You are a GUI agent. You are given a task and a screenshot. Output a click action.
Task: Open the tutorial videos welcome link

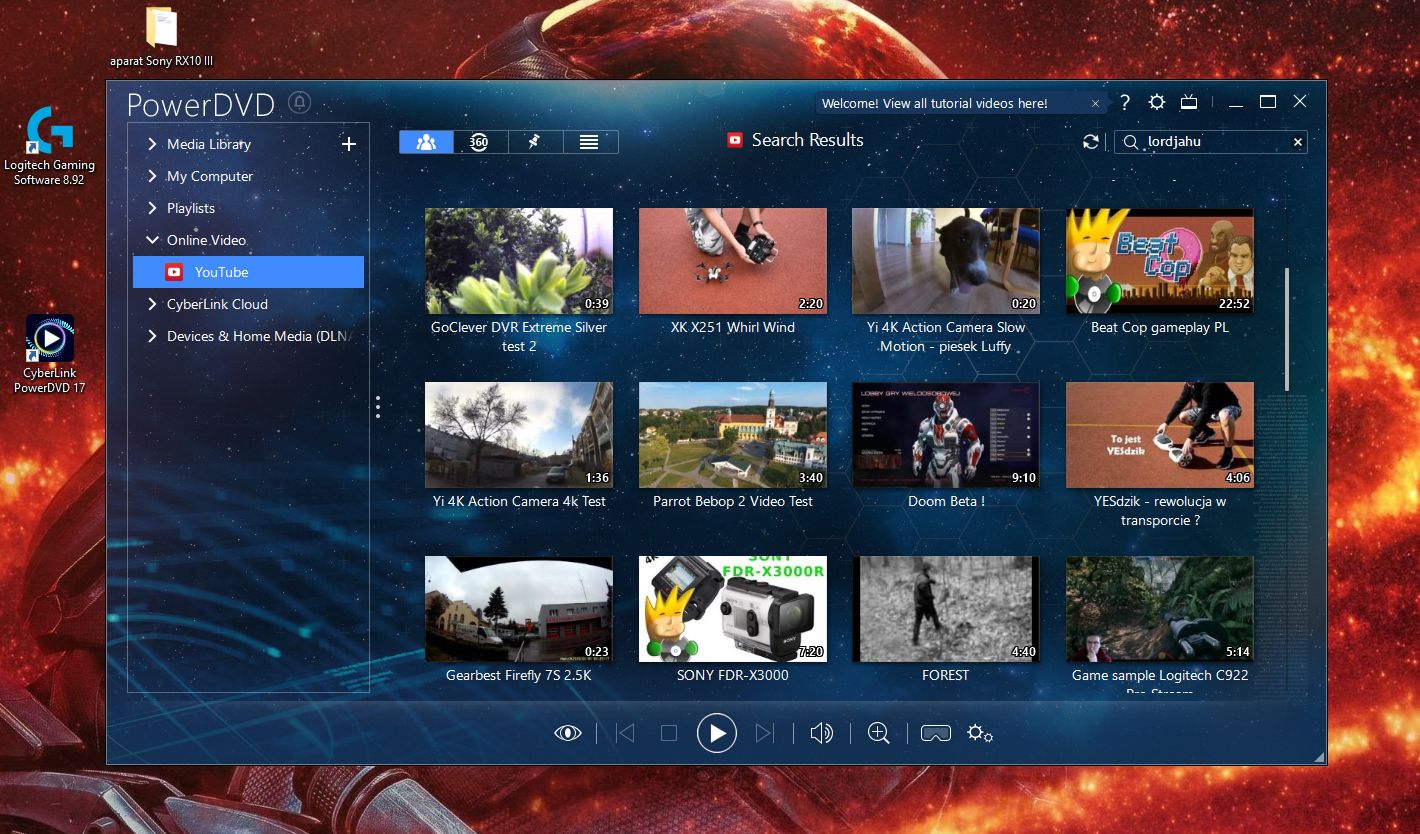click(x=934, y=103)
